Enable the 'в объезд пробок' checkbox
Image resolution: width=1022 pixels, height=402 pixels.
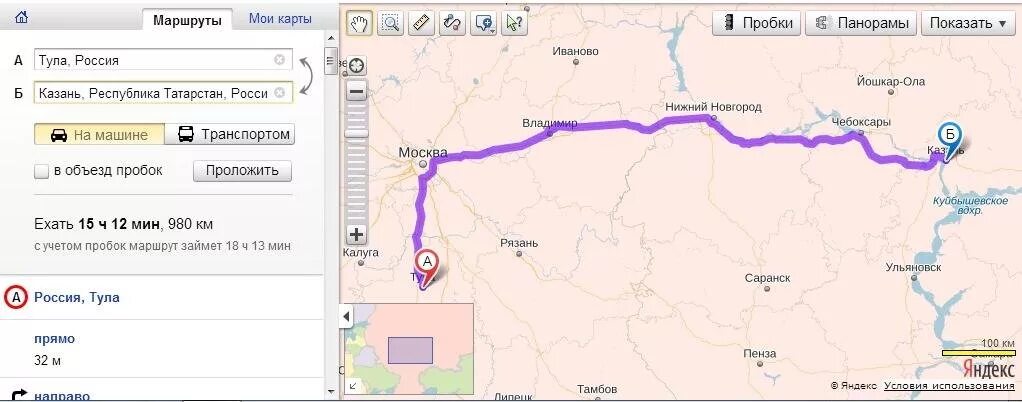tap(42, 171)
